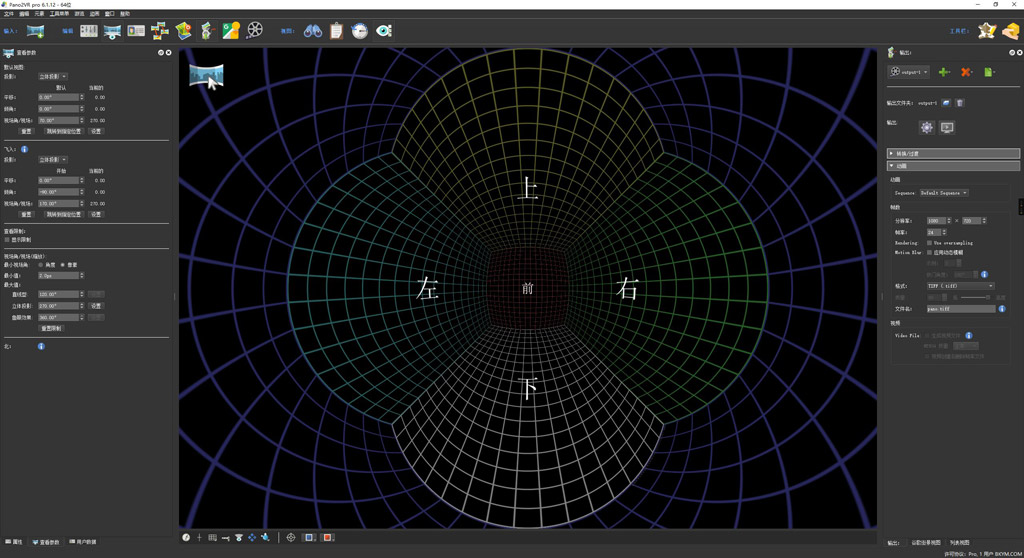1024x558 pixels.
Task: Click the orange hand icon at top right
Action: coord(1011,31)
